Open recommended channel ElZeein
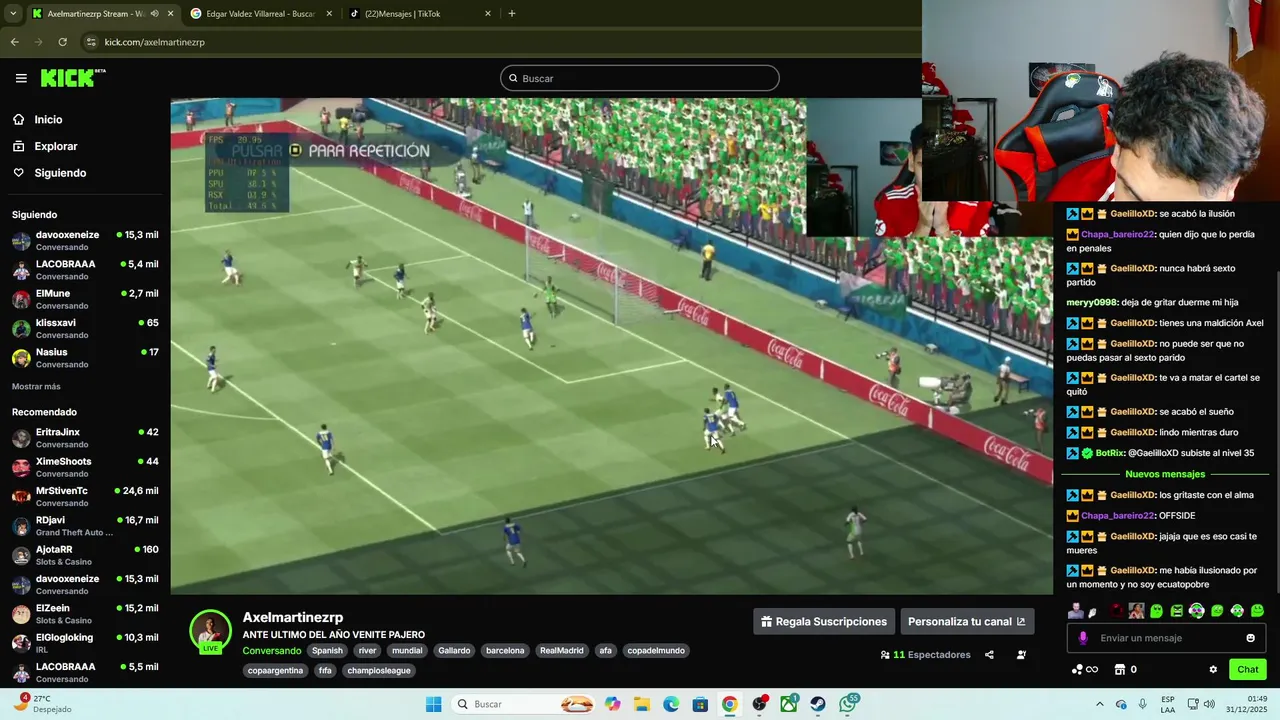The image size is (1280, 720). click(85, 613)
